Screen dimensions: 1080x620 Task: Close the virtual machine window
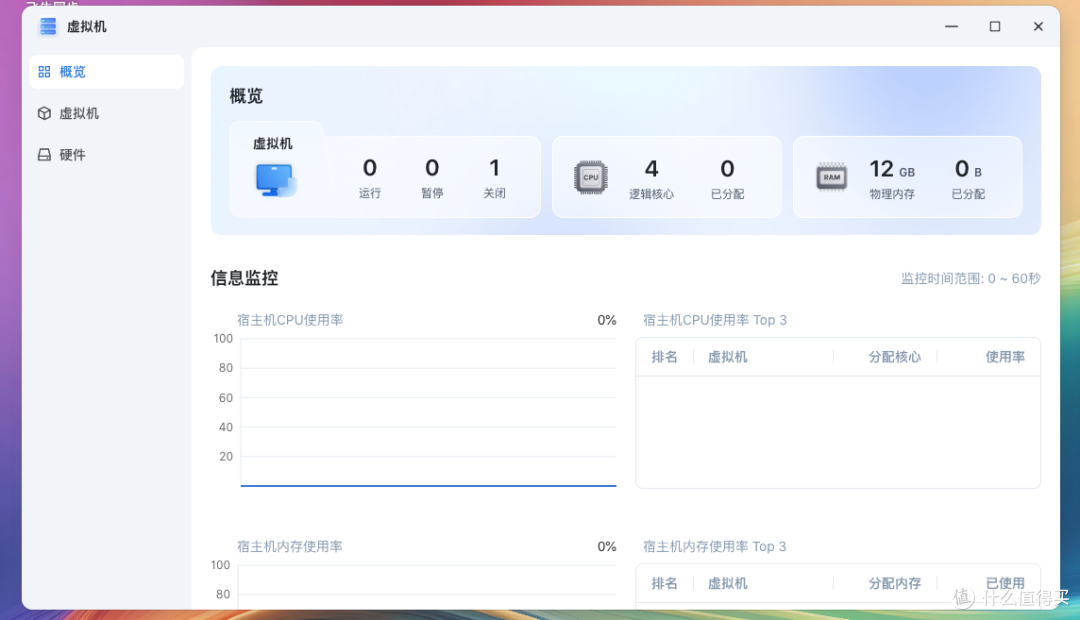tap(1038, 26)
